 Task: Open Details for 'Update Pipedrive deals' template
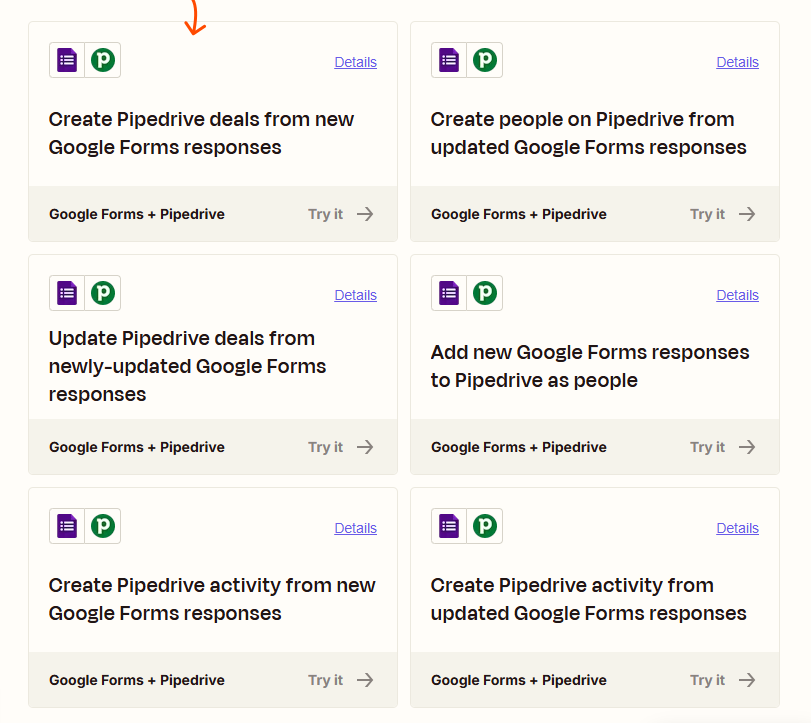point(355,295)
